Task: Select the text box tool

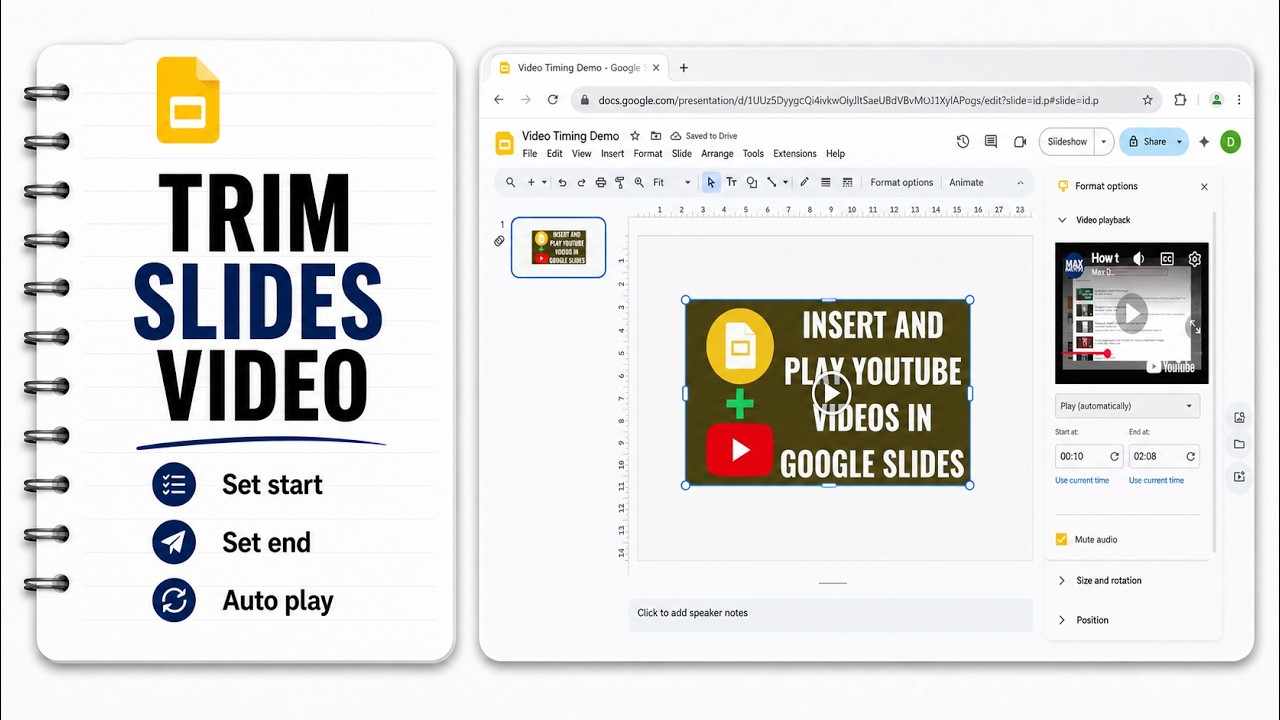Action: coord(731,182)
